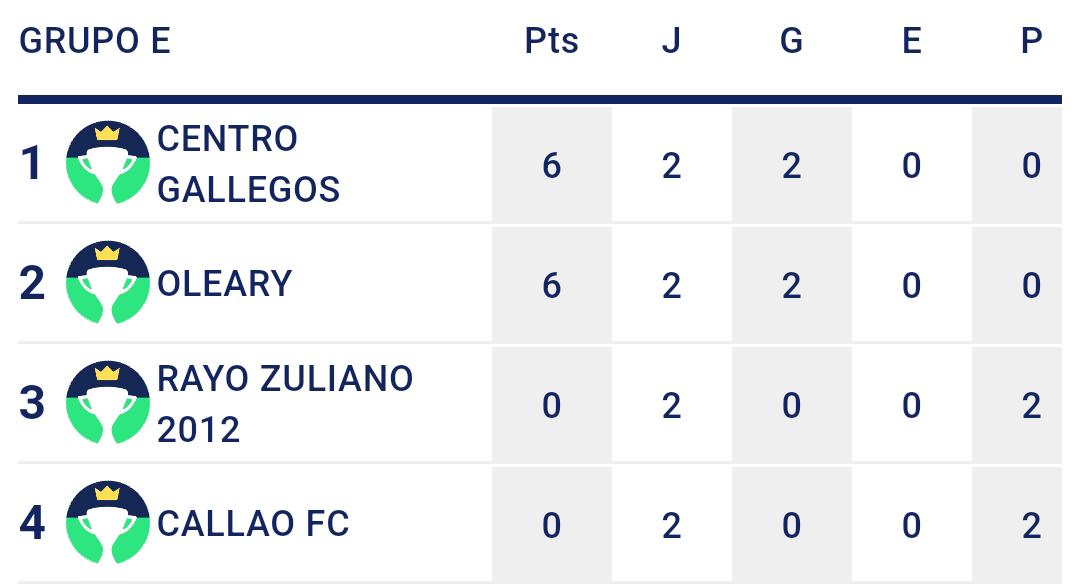This screenshot has height=588, width=1080.
Task: Click the Pts column header
Action: pyautogui.click(x=552, y=41)
